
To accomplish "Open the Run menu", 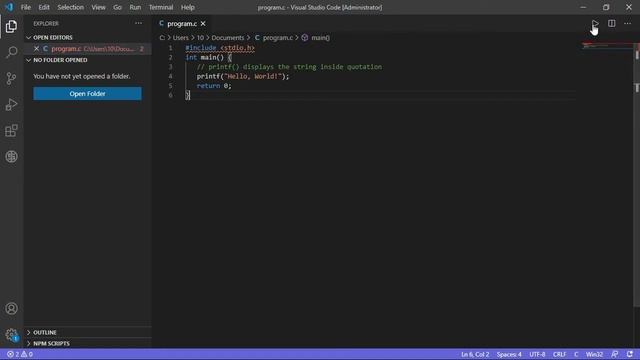I will coord(135,7).
